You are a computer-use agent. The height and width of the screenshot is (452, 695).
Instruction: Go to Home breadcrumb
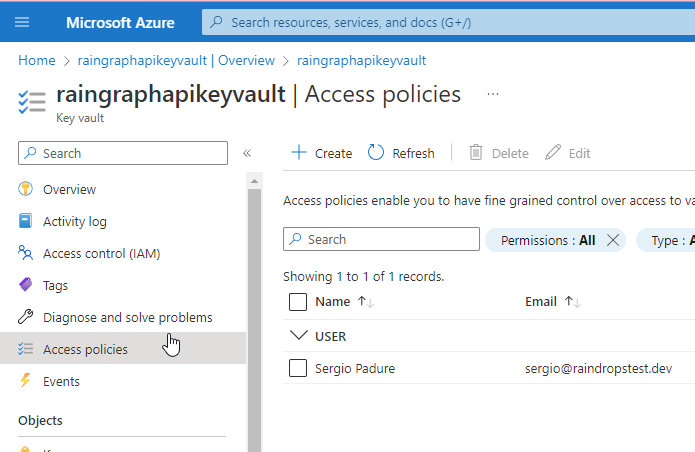tap(37, 60)
